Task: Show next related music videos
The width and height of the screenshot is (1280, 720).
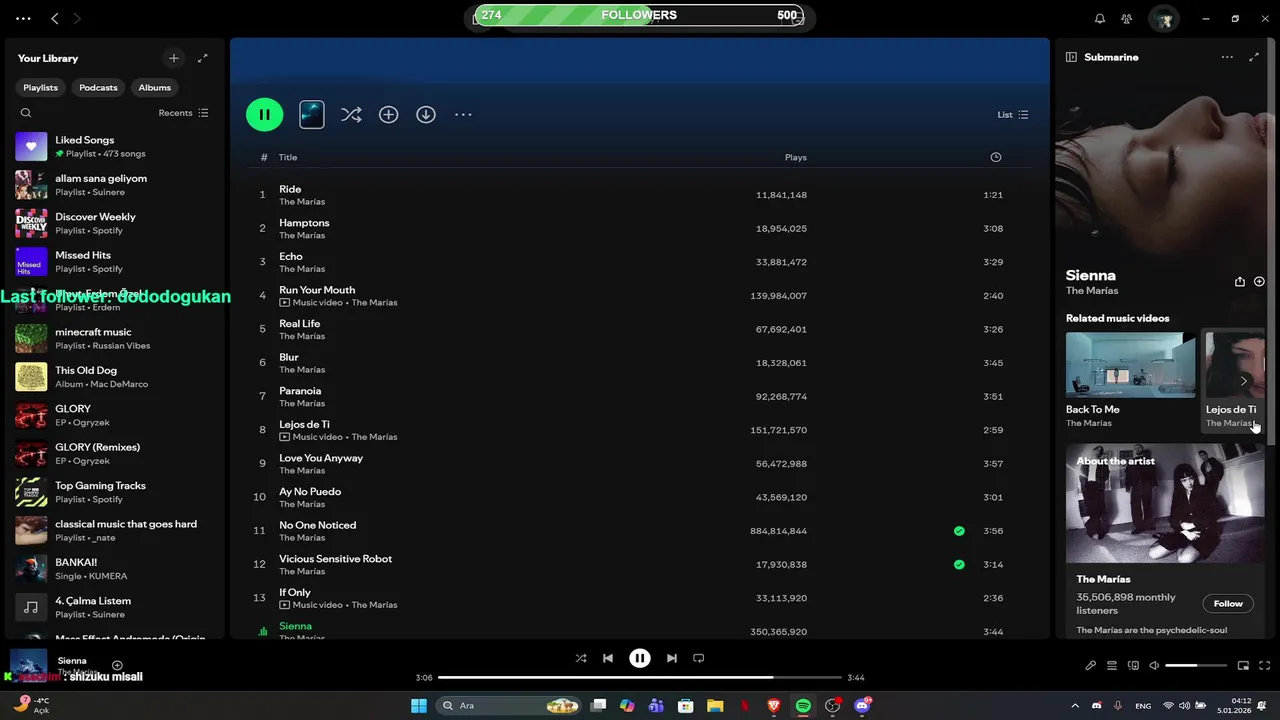Action: 1243,381
